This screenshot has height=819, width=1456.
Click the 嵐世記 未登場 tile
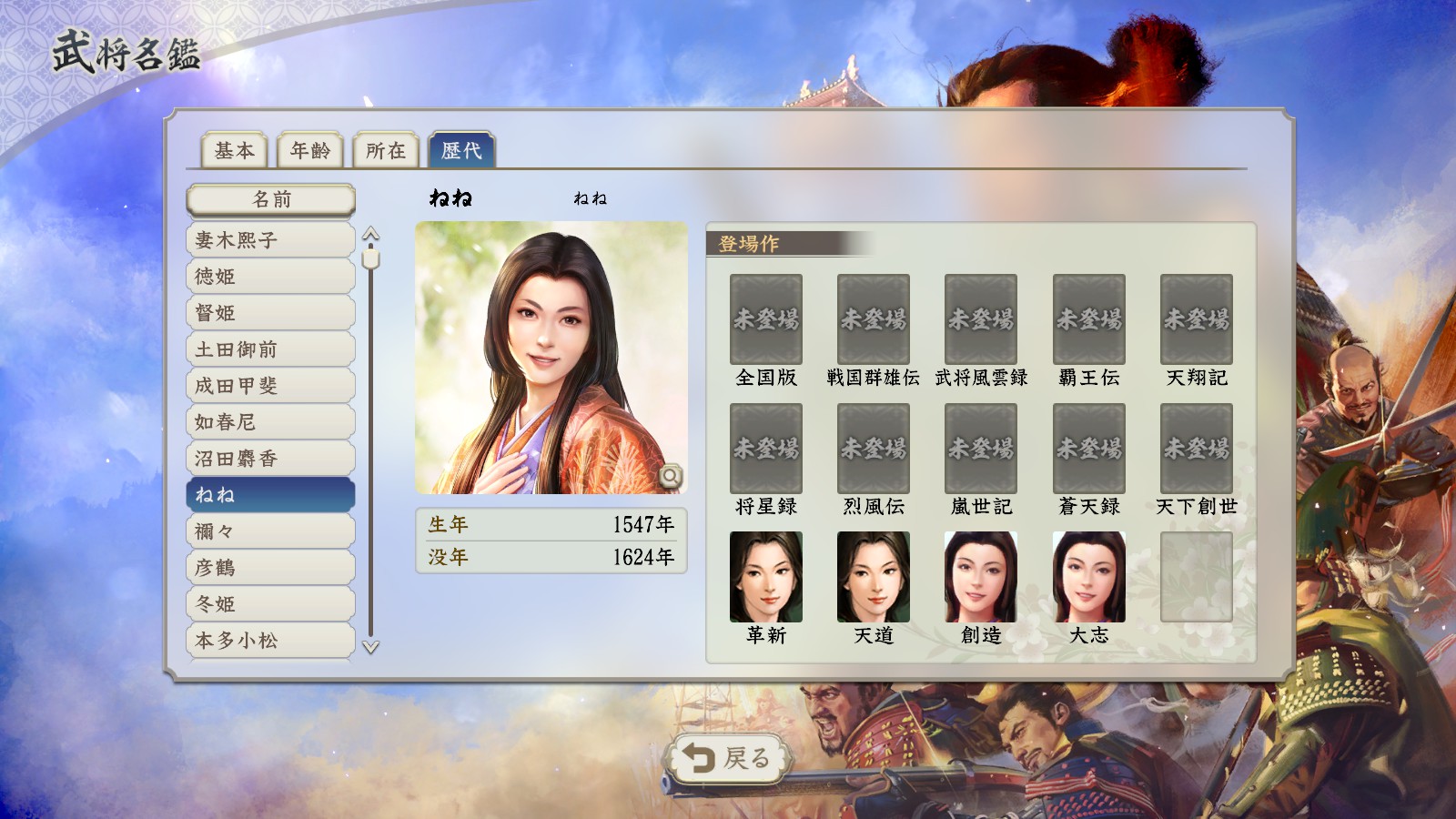981,449
